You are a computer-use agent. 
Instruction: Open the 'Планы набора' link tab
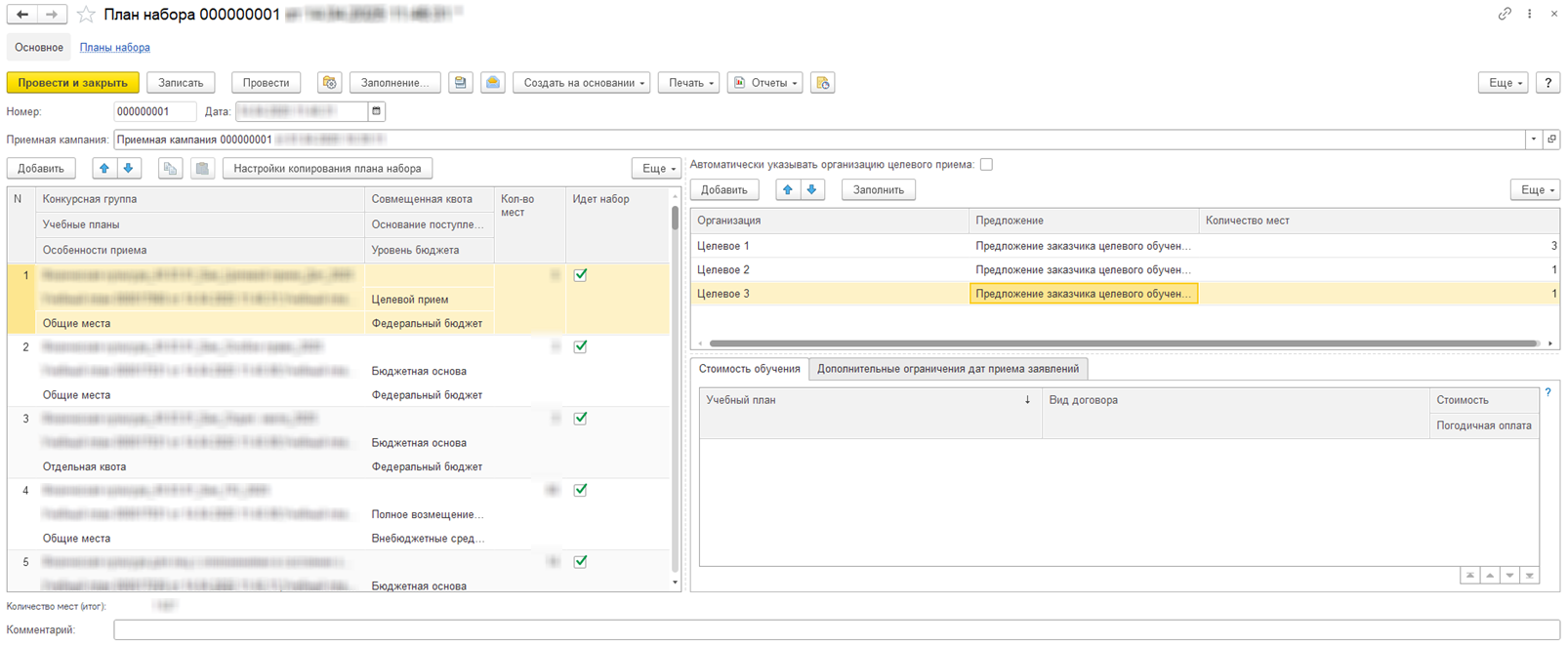click(x=114, y=47)
